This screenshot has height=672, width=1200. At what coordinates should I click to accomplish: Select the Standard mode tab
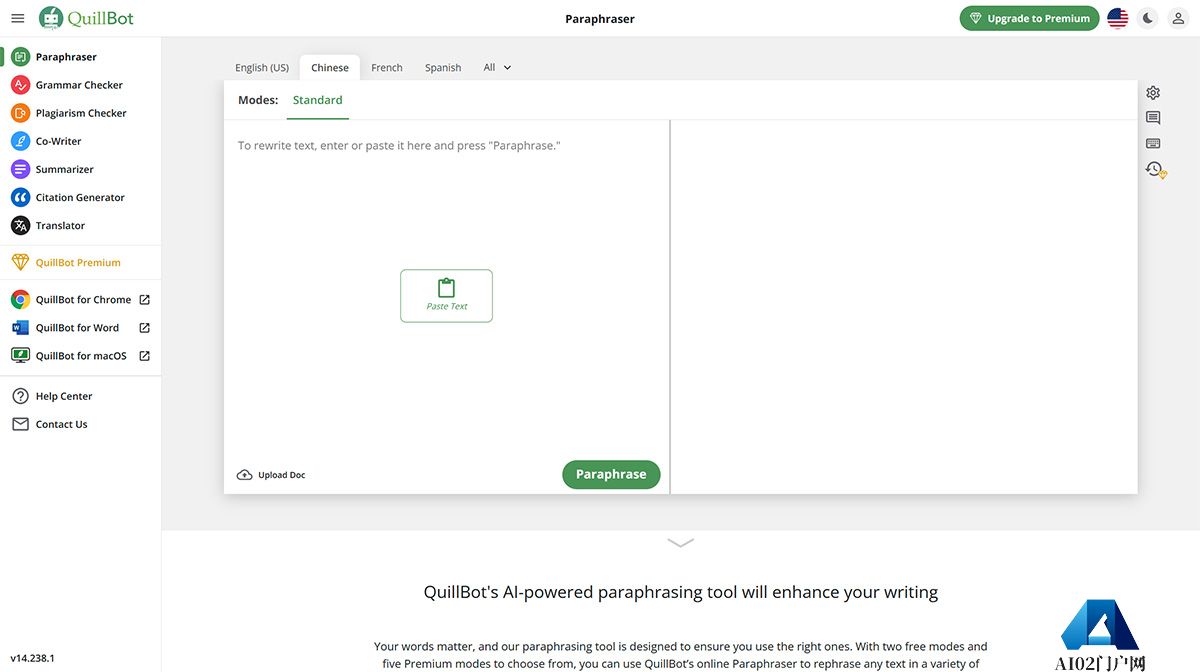click(318, 100)
